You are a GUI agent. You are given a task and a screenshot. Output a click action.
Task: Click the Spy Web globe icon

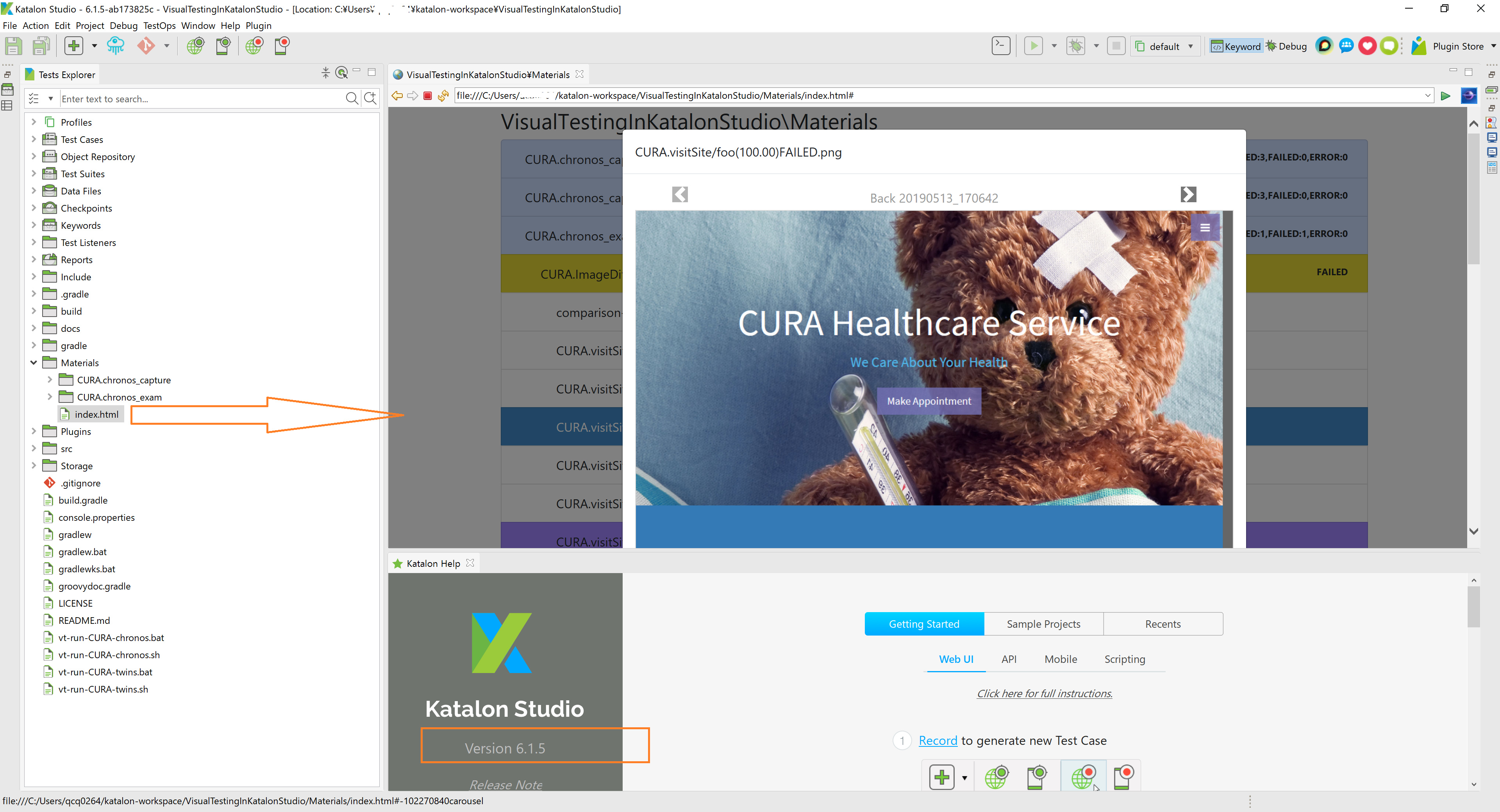coord(195,45)
